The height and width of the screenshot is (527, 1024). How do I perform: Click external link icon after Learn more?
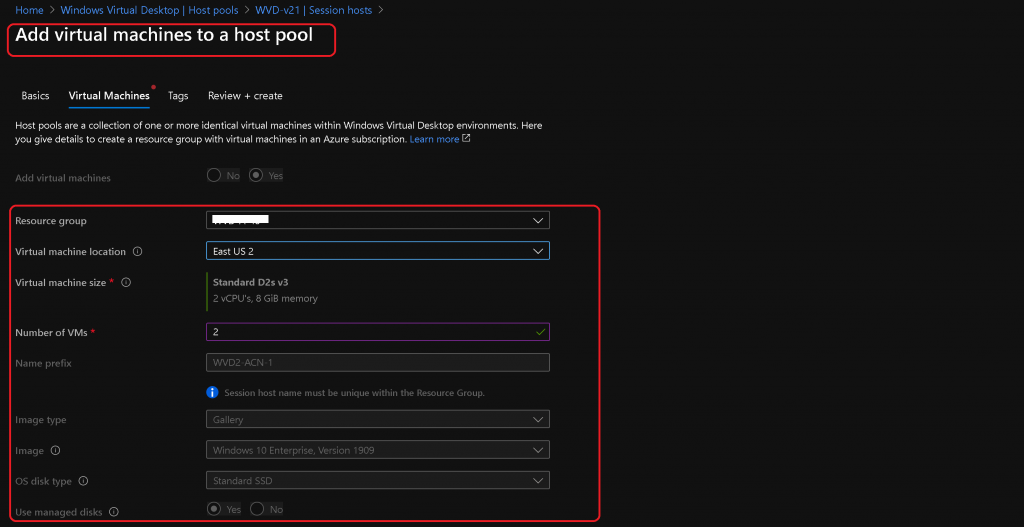[466, 139]
